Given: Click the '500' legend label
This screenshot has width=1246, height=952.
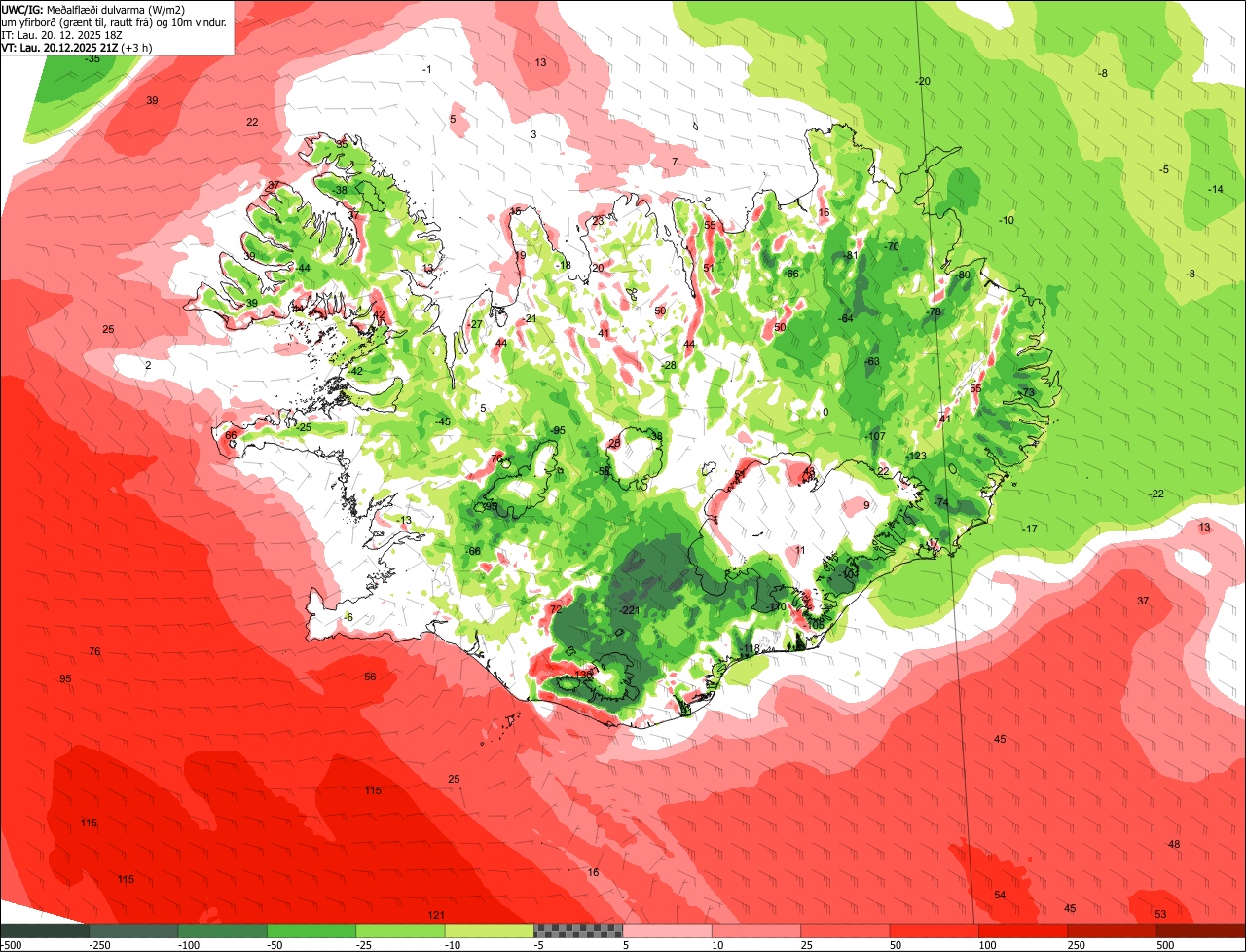Looking at the screenshot, I should coord(1166,945).
